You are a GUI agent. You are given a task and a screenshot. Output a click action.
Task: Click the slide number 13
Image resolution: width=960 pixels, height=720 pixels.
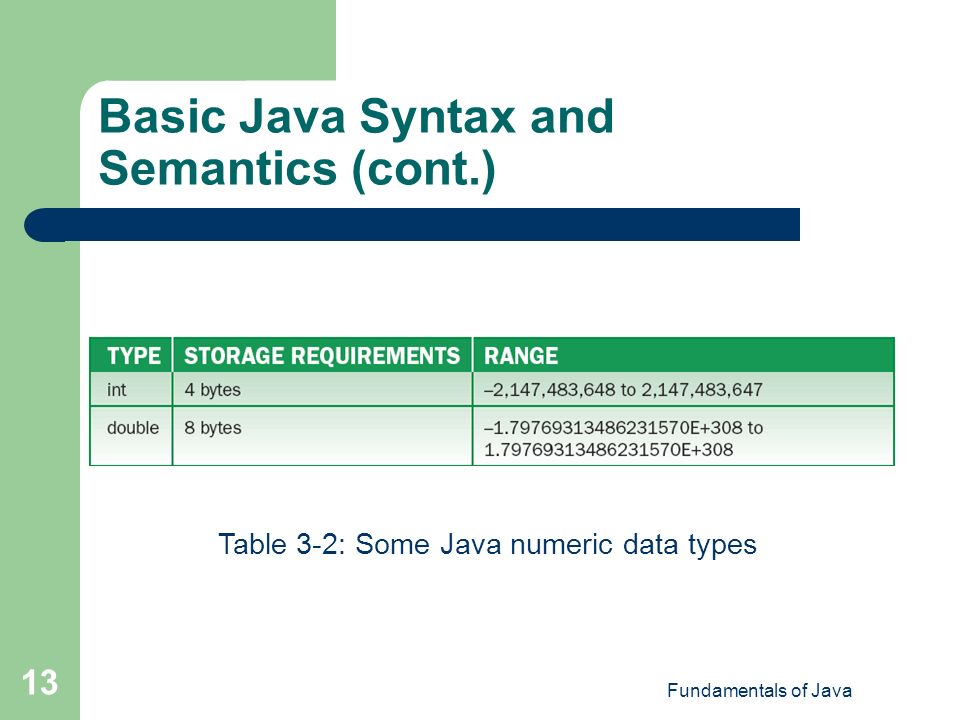point(40,682)
